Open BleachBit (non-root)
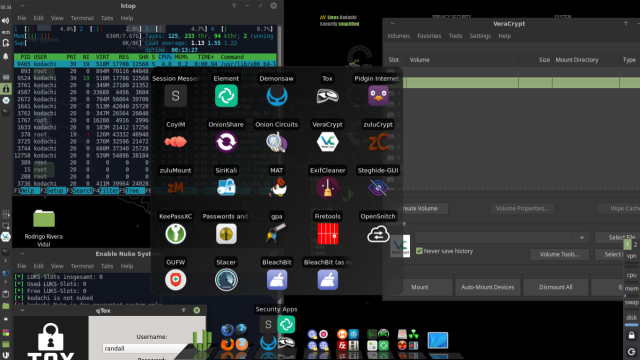640x360 pixels. click(x=277, y=280)
